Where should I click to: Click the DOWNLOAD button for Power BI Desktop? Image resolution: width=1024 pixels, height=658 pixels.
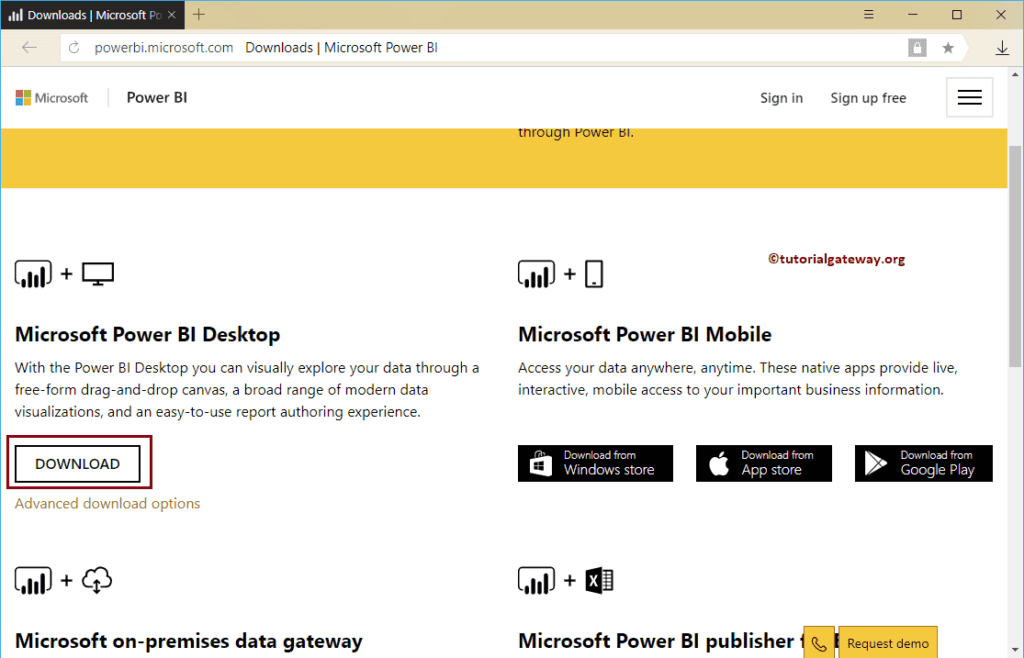coord(78,463)
